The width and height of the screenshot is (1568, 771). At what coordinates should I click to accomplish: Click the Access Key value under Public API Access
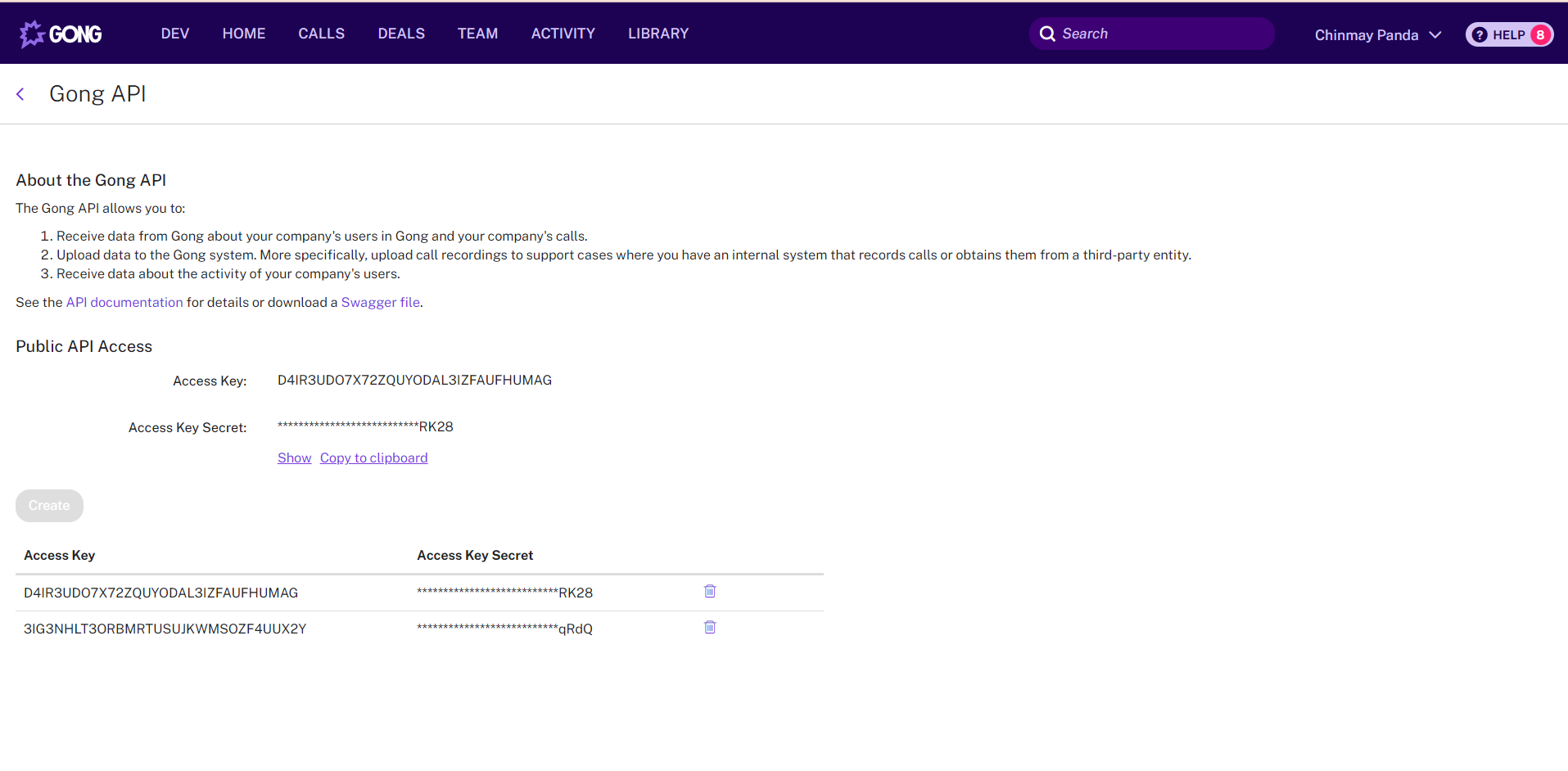pyautogui.click(x=414, y=380)
